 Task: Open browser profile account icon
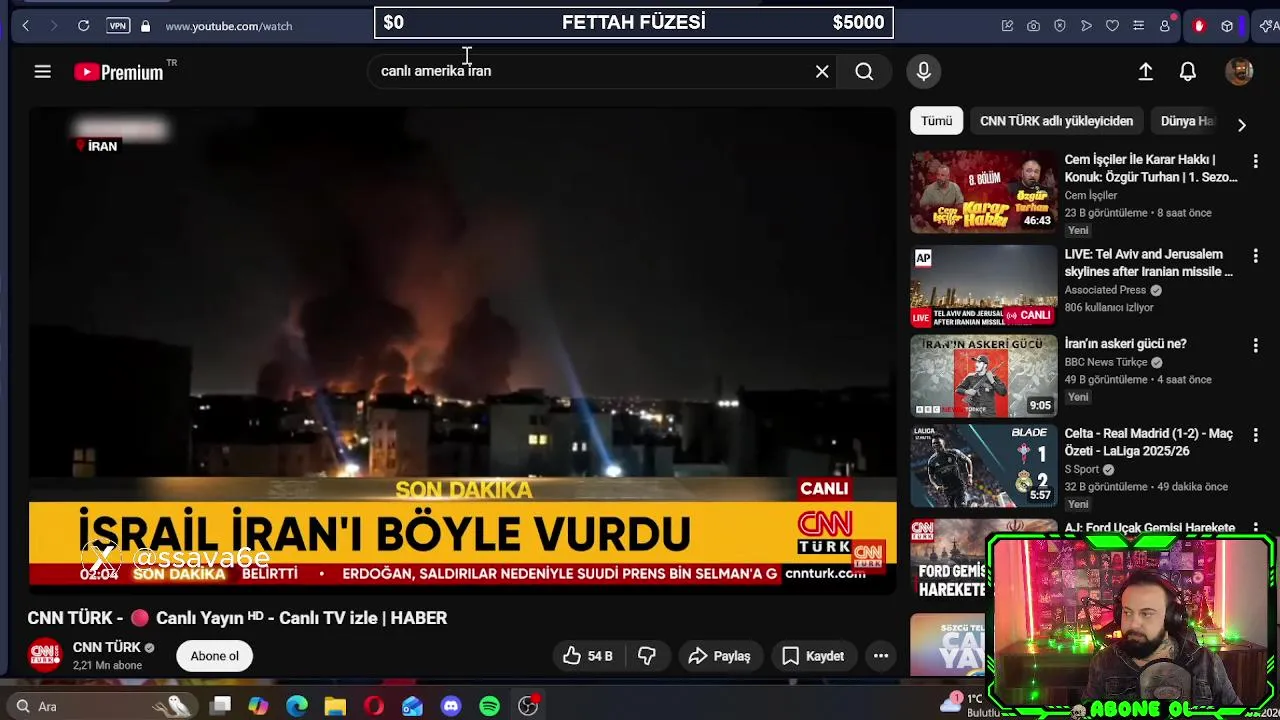pyautogui.click(x=1165, y=26)
